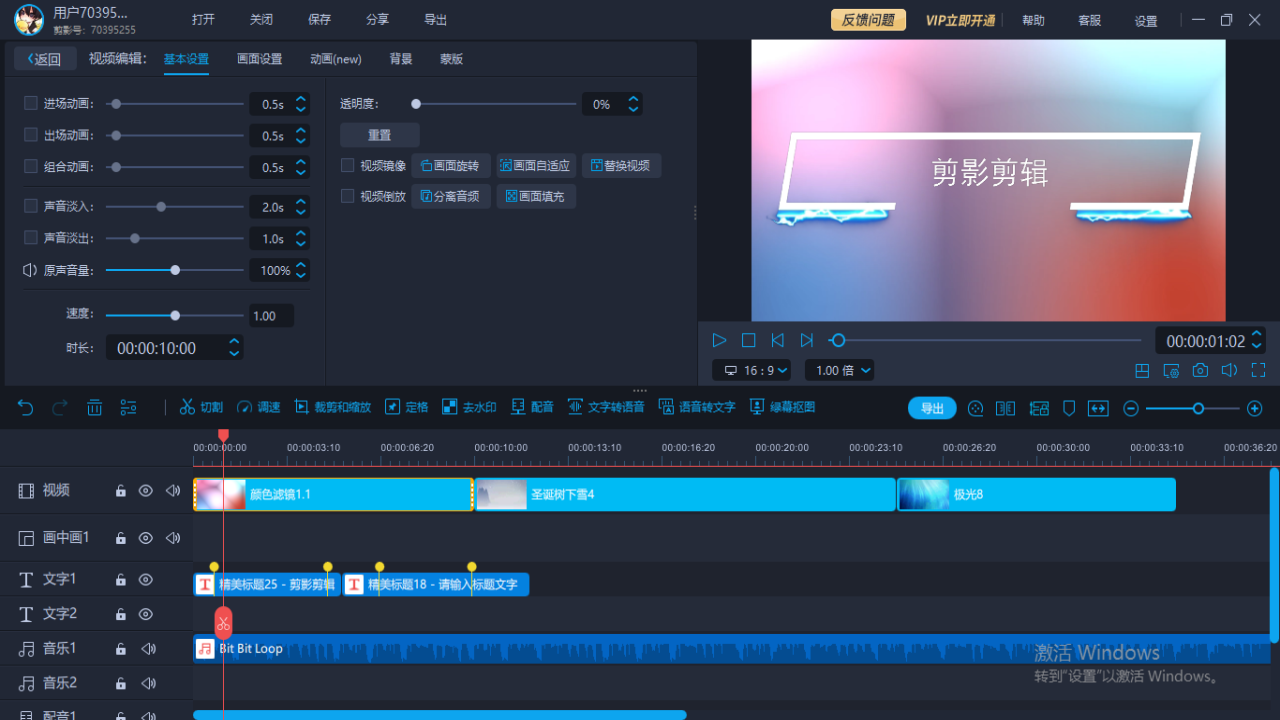Hide the 文字1 track with its eye toggle

pyautogui.click(x=145, y=579)
